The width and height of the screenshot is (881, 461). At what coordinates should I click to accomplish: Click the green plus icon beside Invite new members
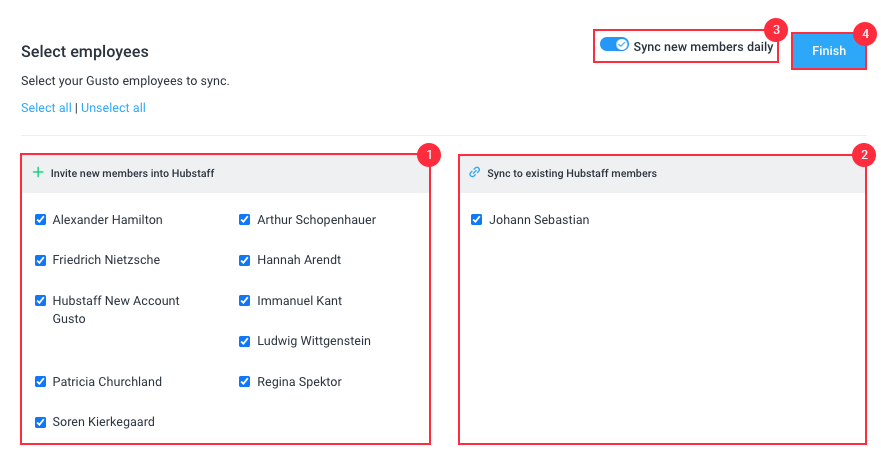pyautogui.click(x=38, y=172)
